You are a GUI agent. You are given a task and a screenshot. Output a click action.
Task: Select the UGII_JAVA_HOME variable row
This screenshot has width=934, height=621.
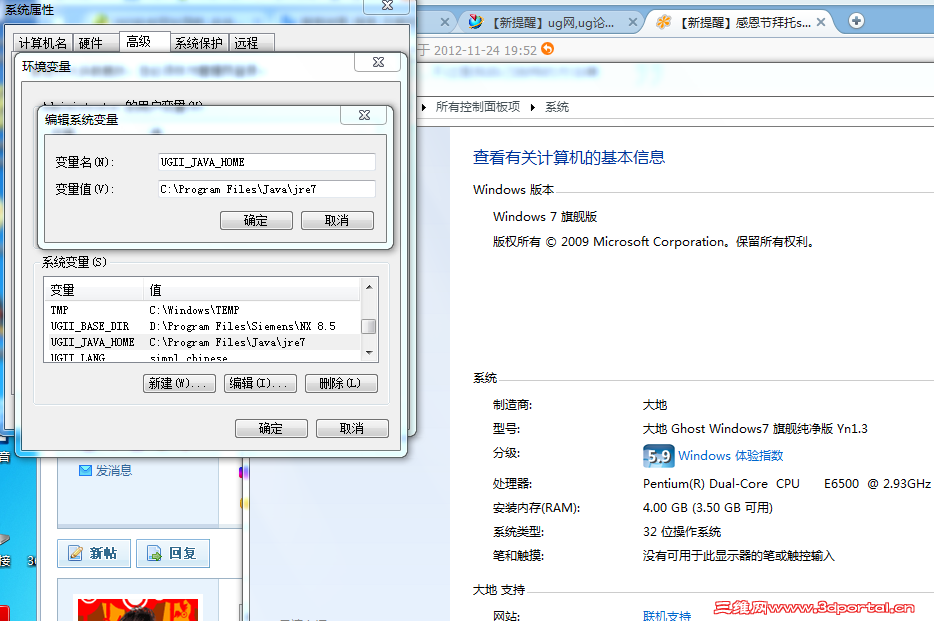coord(203,342)
